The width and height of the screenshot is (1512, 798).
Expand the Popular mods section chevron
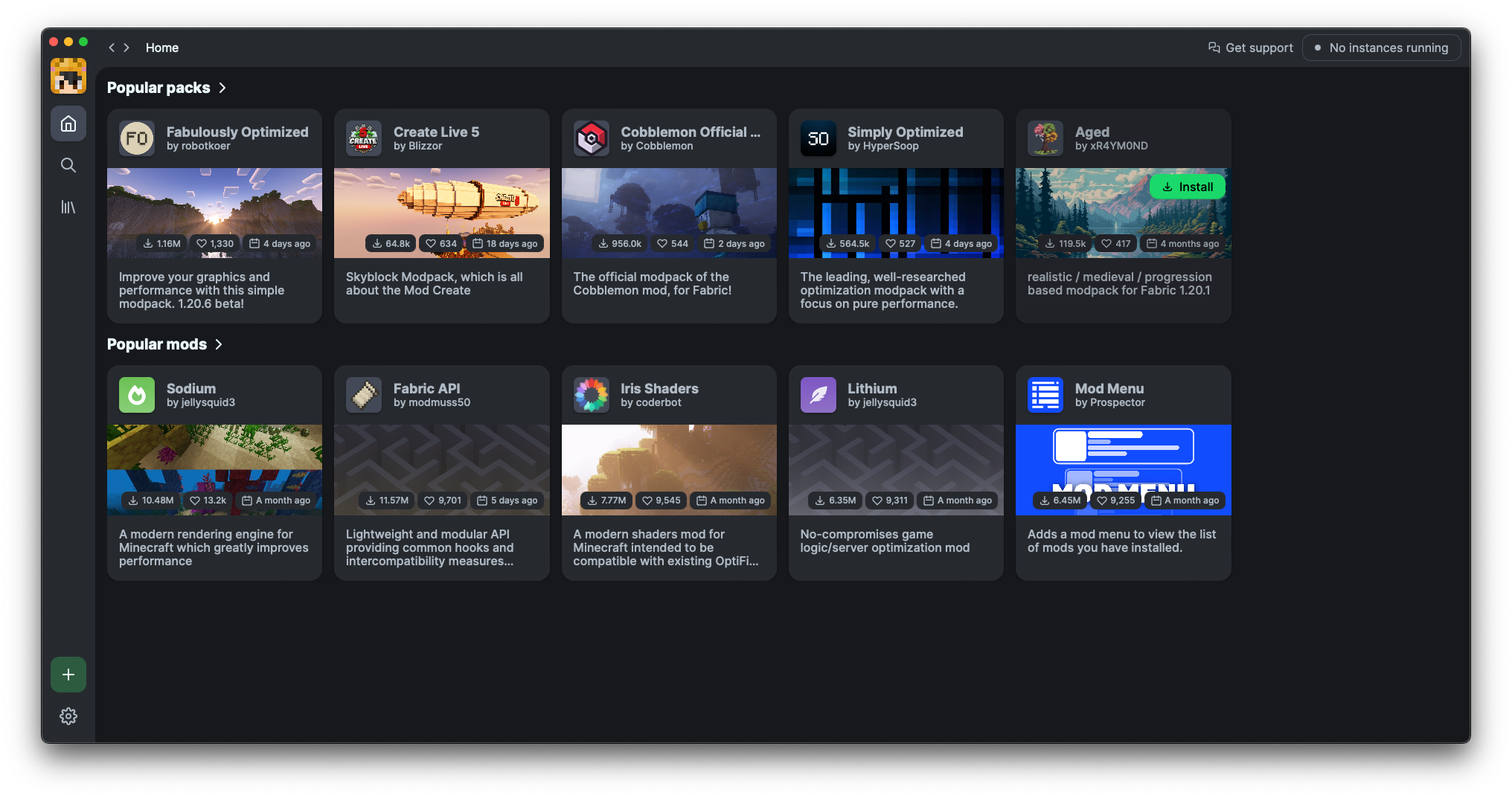pos(219,344)
